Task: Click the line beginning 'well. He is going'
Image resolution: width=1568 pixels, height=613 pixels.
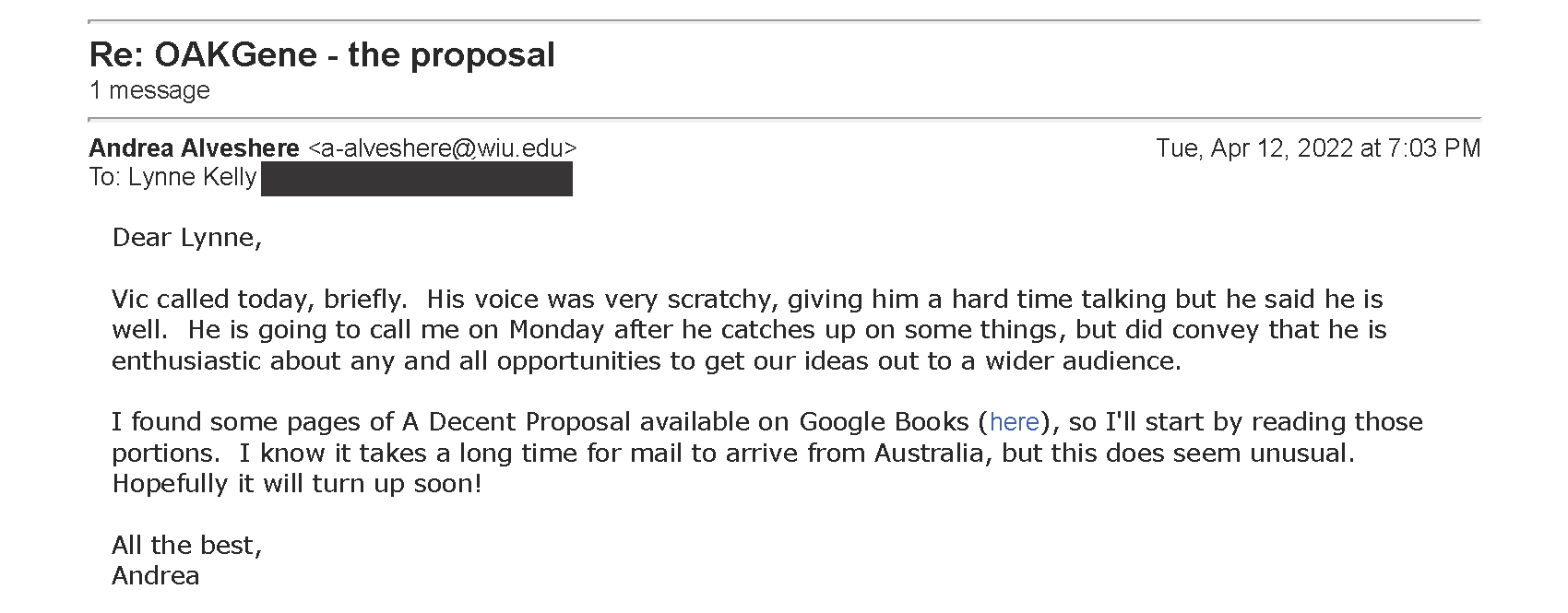Action: click(749, 330)
